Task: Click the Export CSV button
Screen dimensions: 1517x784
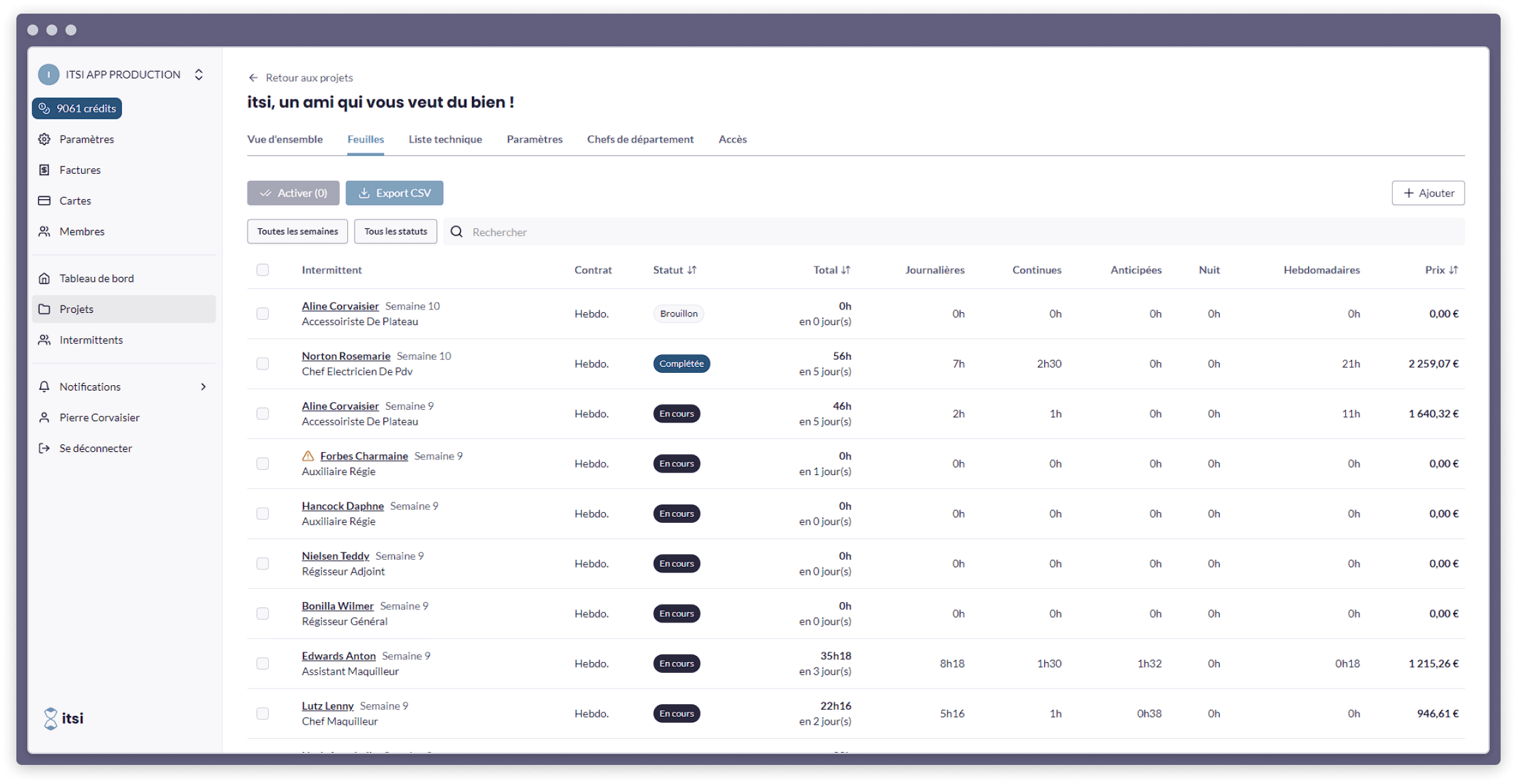Action: [395, 192]
